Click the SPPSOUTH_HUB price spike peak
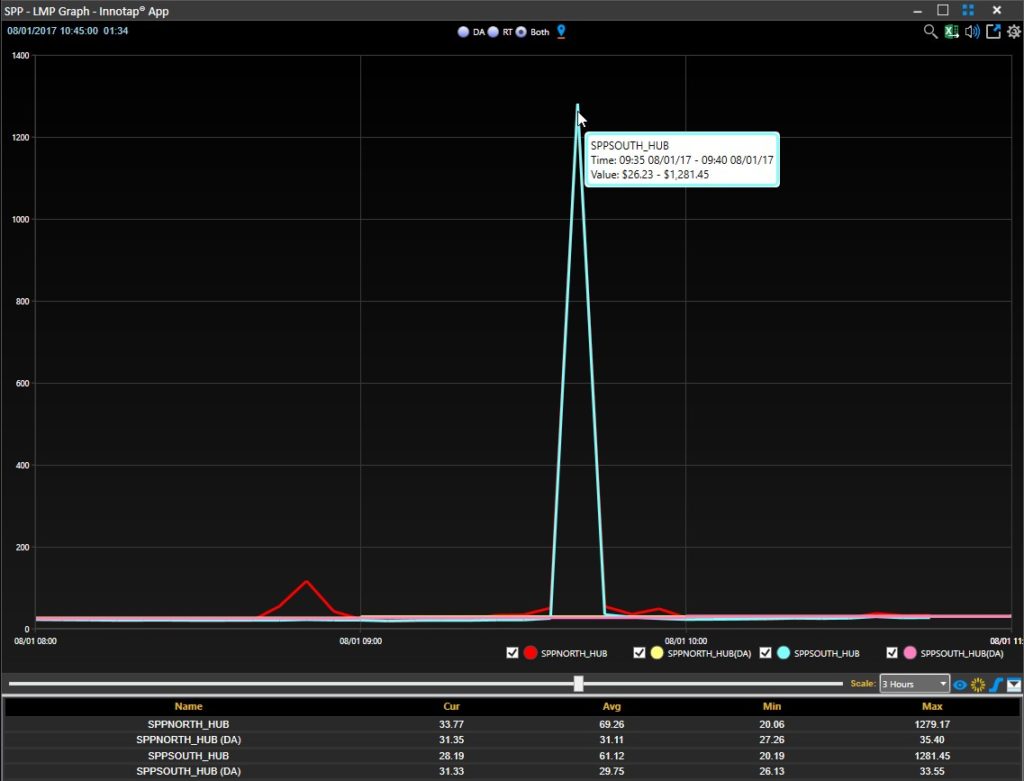1024x781 pixels. coord(577,105)
